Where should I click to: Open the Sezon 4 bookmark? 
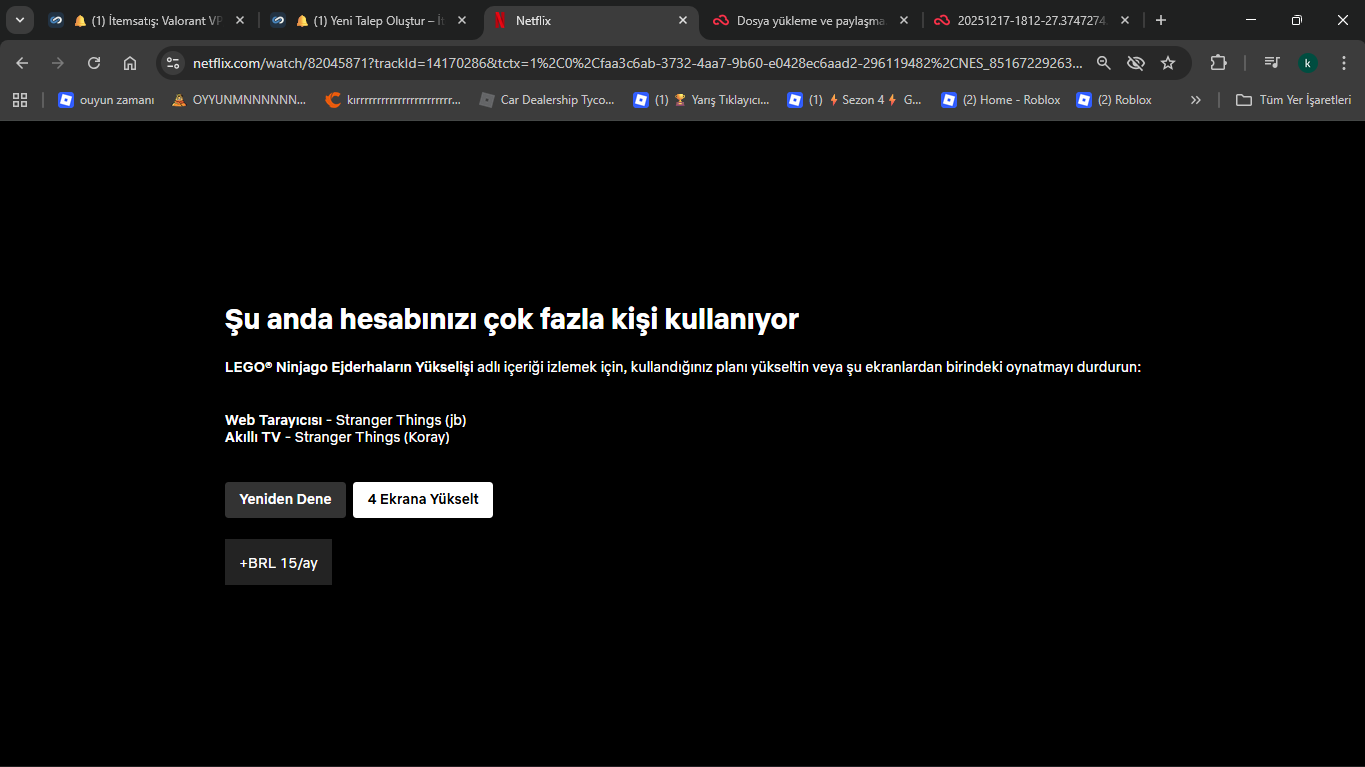855,100
